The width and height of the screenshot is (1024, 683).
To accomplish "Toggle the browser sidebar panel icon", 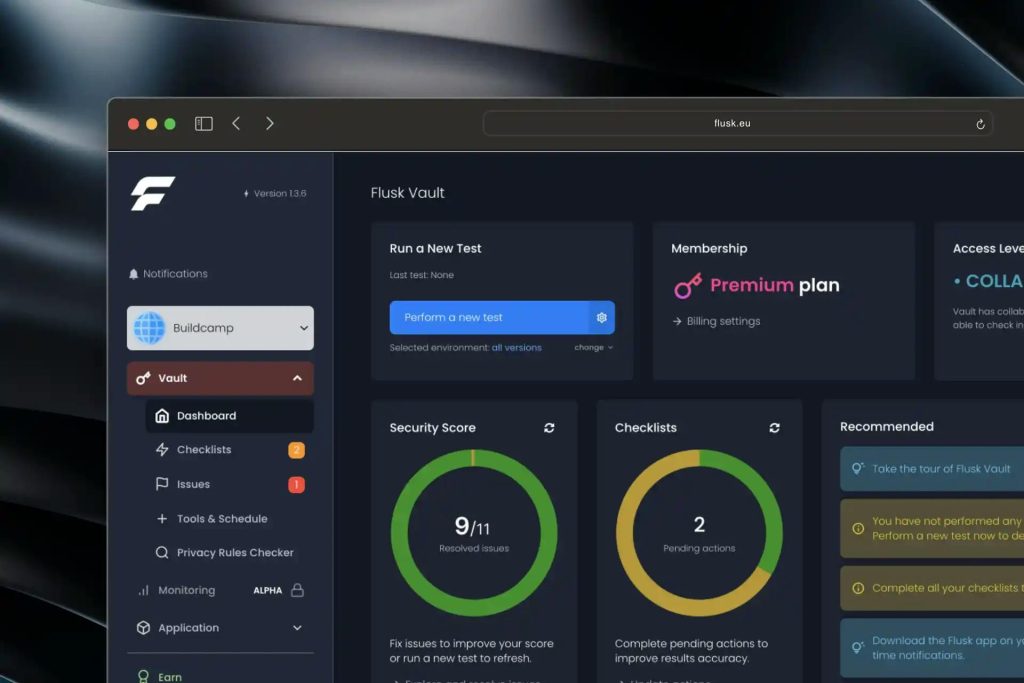I will 204,124.
